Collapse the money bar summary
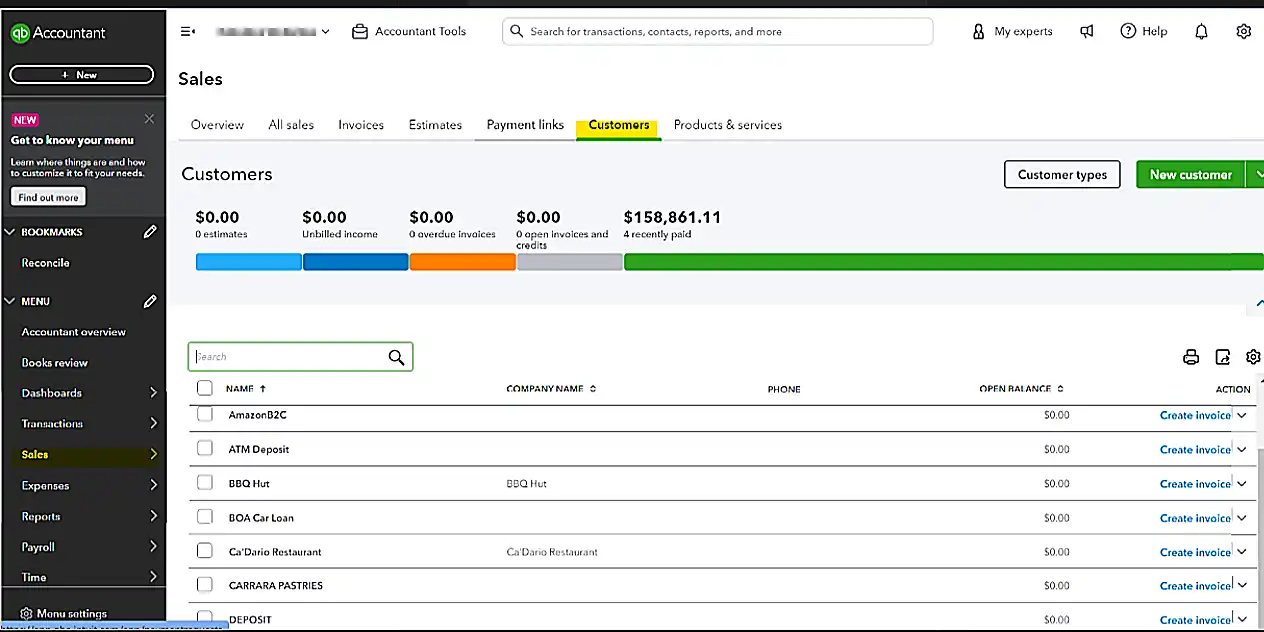The height and width of the screenshot is (632, 1264). (1259, 304)
